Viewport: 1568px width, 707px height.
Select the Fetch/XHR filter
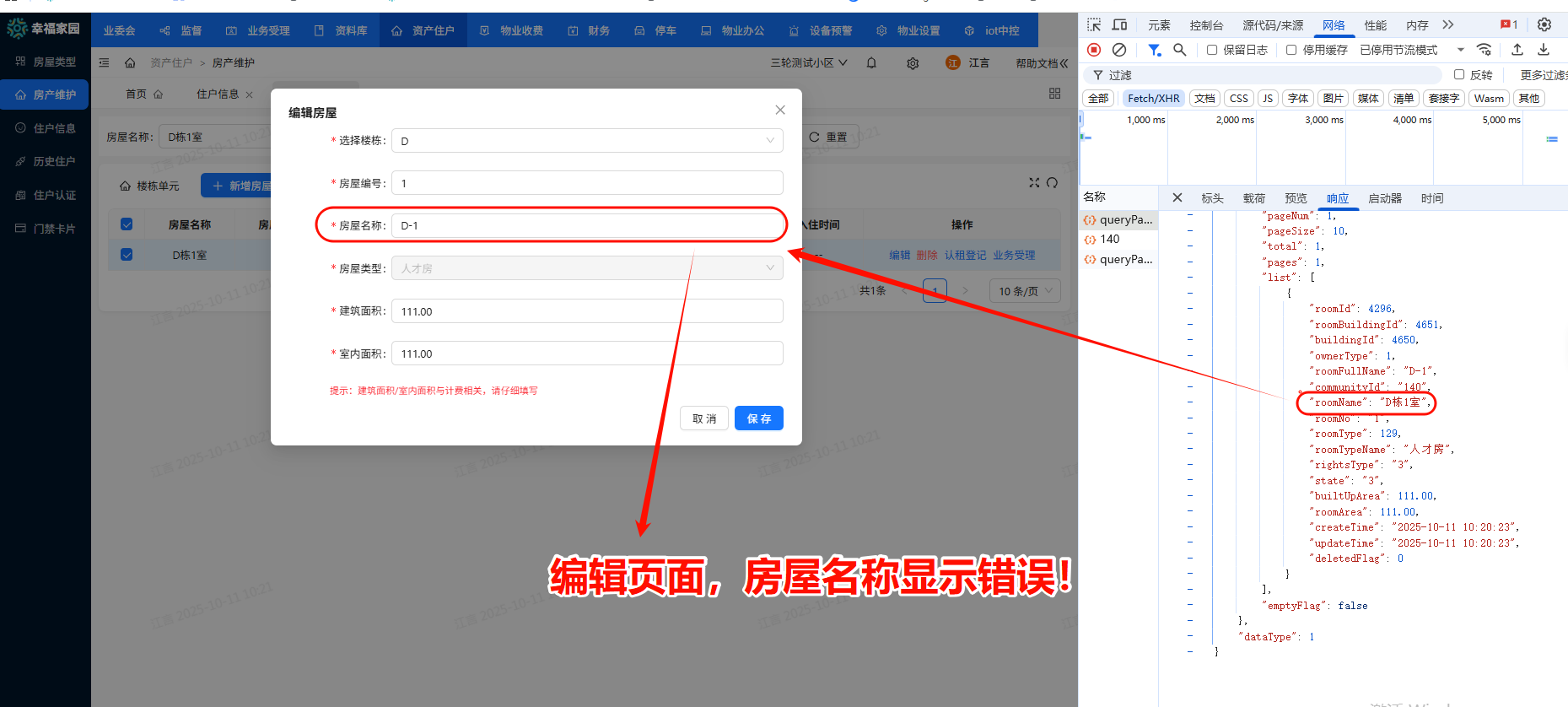point(1153,99)
